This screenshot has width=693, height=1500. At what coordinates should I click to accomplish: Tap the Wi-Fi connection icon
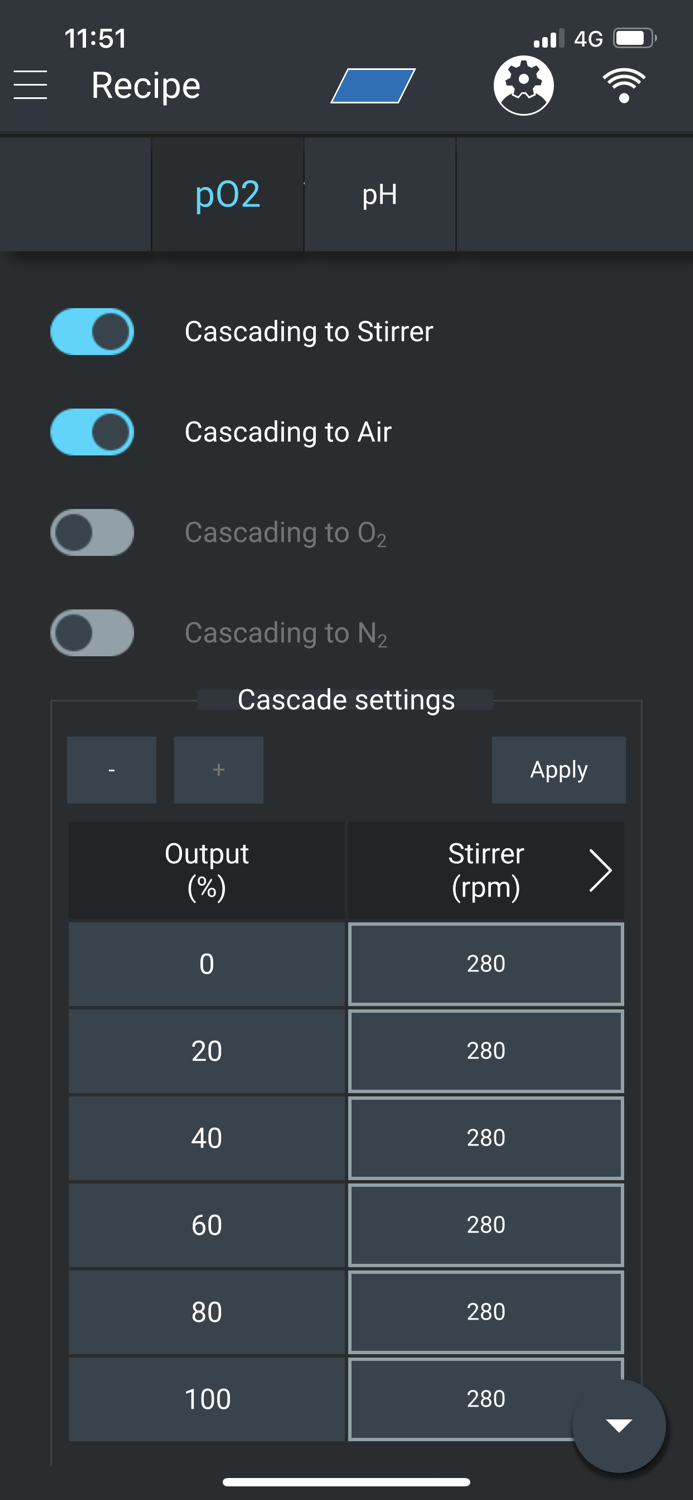(623, 86)
